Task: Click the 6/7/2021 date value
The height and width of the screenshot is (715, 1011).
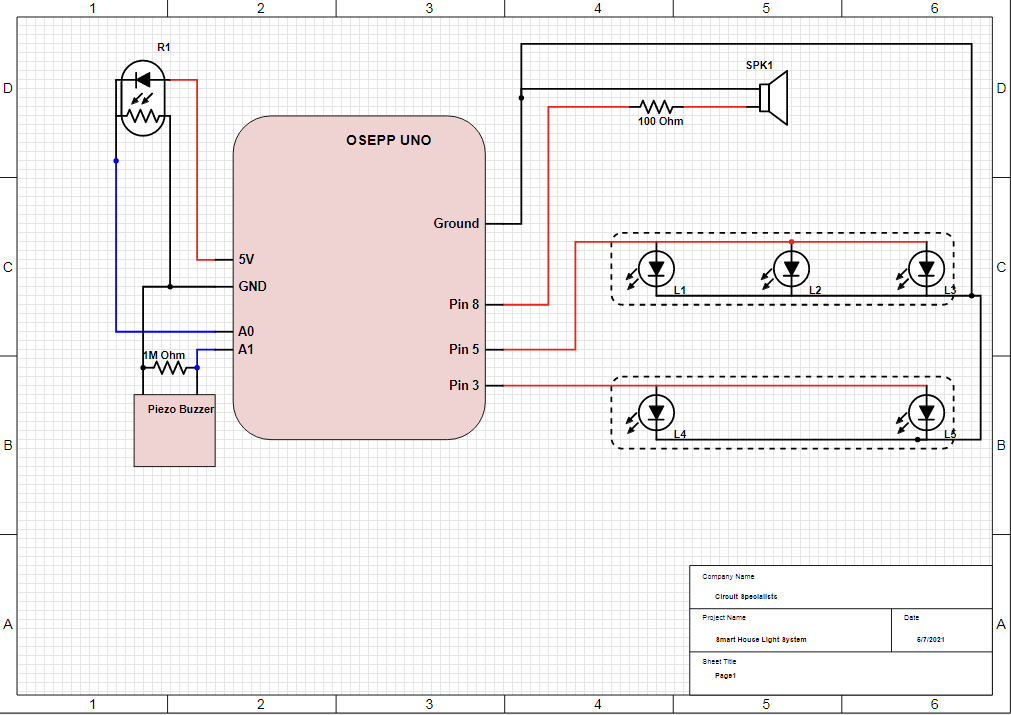Action: 930,640
